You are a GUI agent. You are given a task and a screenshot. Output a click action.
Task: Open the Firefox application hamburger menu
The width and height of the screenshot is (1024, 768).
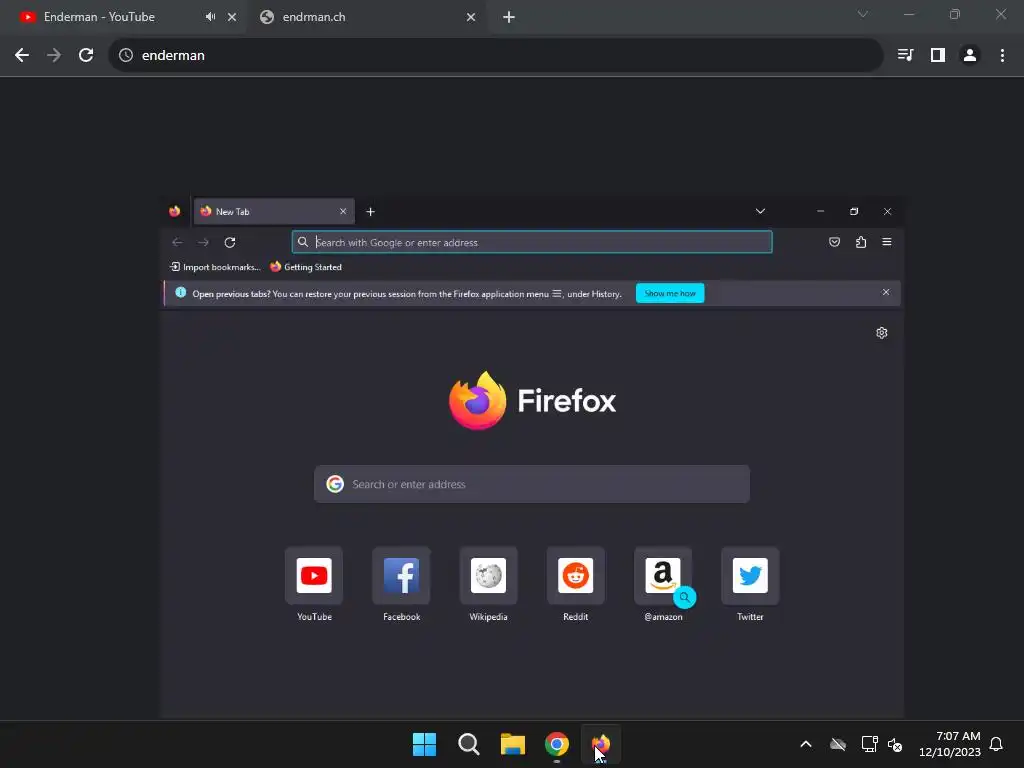[x=887, y=242]
